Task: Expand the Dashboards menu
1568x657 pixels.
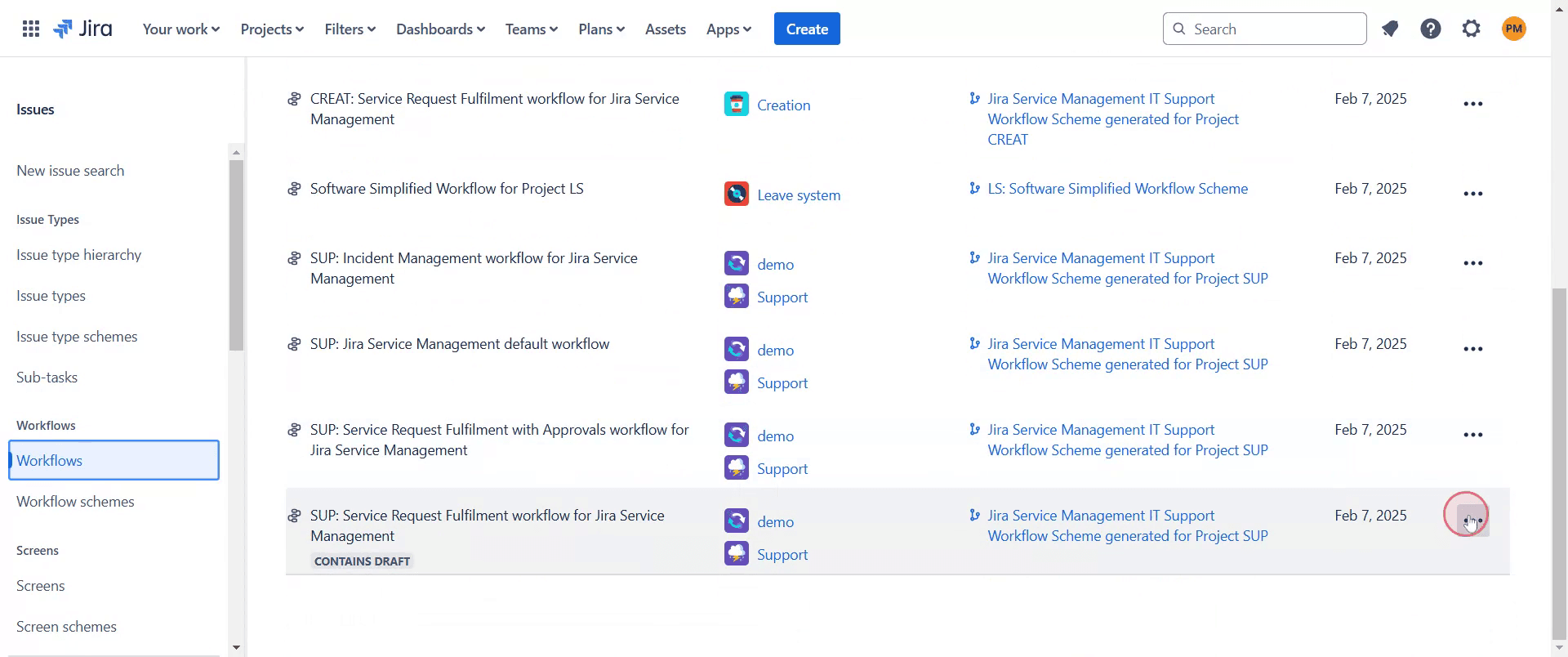Action: [440, 29]
